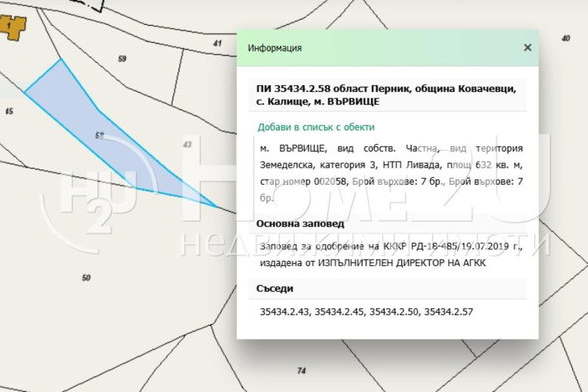The height and width of the screenshot is (392, 588).
Task: Click the 'Добави в списък с обекти' link
Action: pos(316,127)
